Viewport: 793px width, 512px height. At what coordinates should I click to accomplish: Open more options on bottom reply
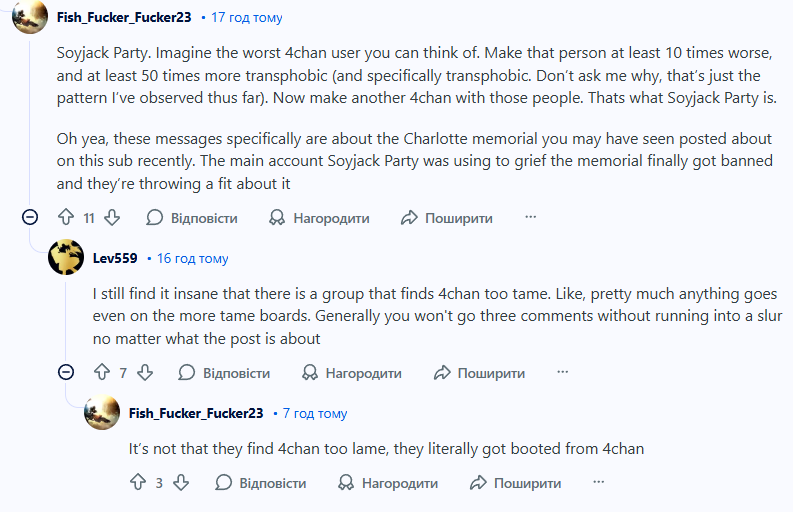[x=599, y=483]
